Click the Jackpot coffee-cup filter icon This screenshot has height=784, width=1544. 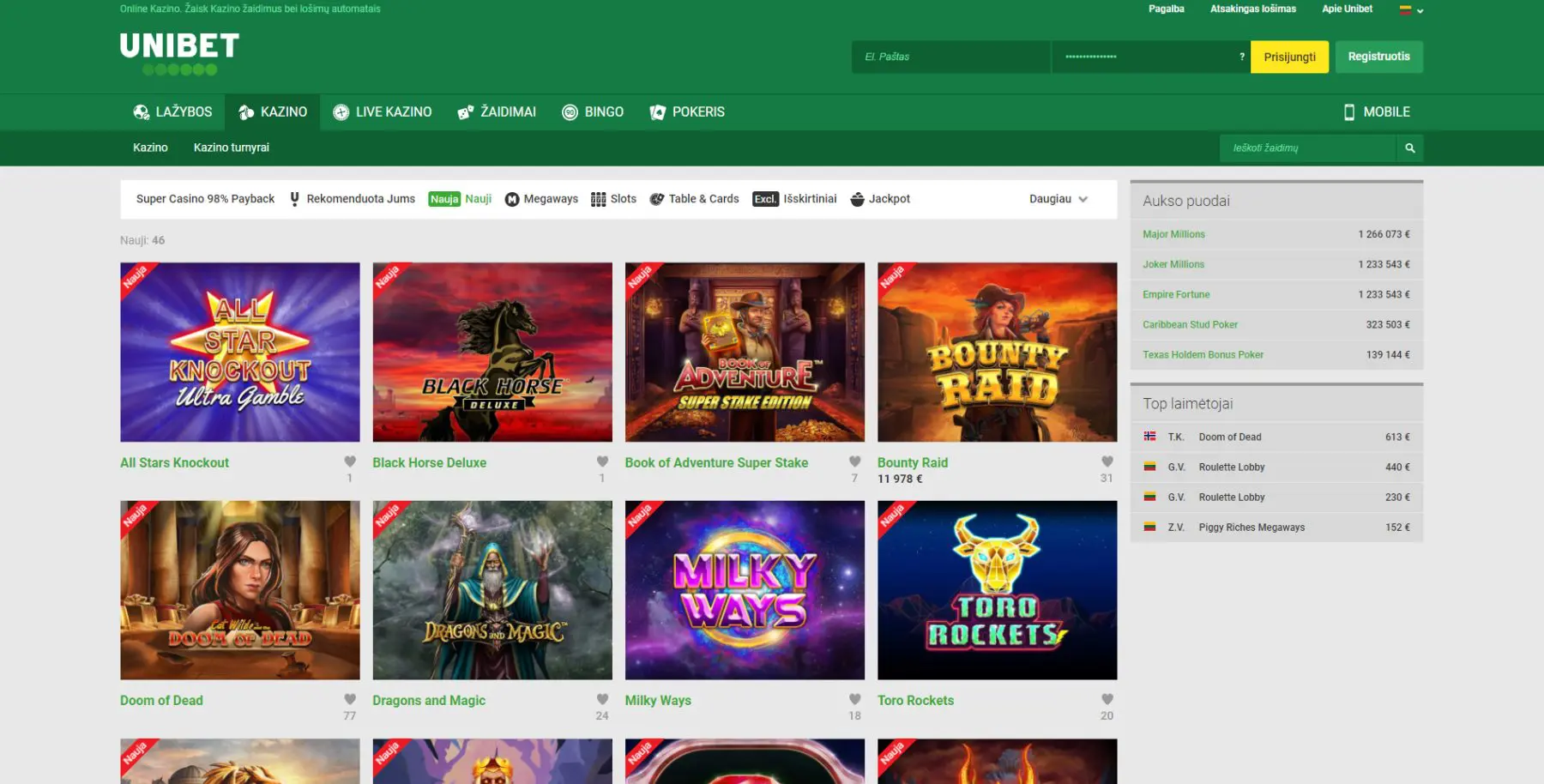pyautogui.click(x=858, y=198)
